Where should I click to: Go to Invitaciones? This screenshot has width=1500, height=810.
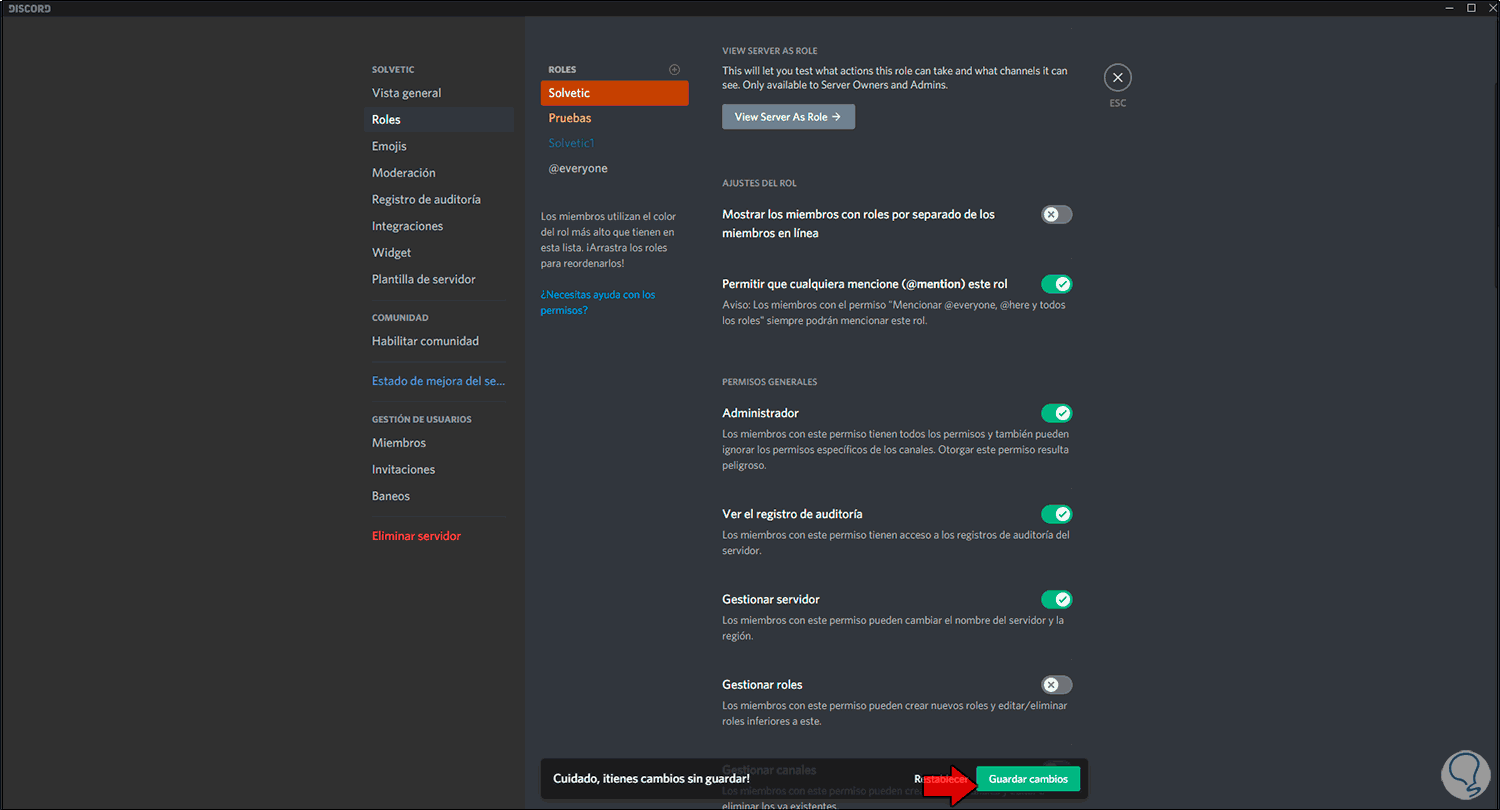pyautogui.click(x=439, y=470)
